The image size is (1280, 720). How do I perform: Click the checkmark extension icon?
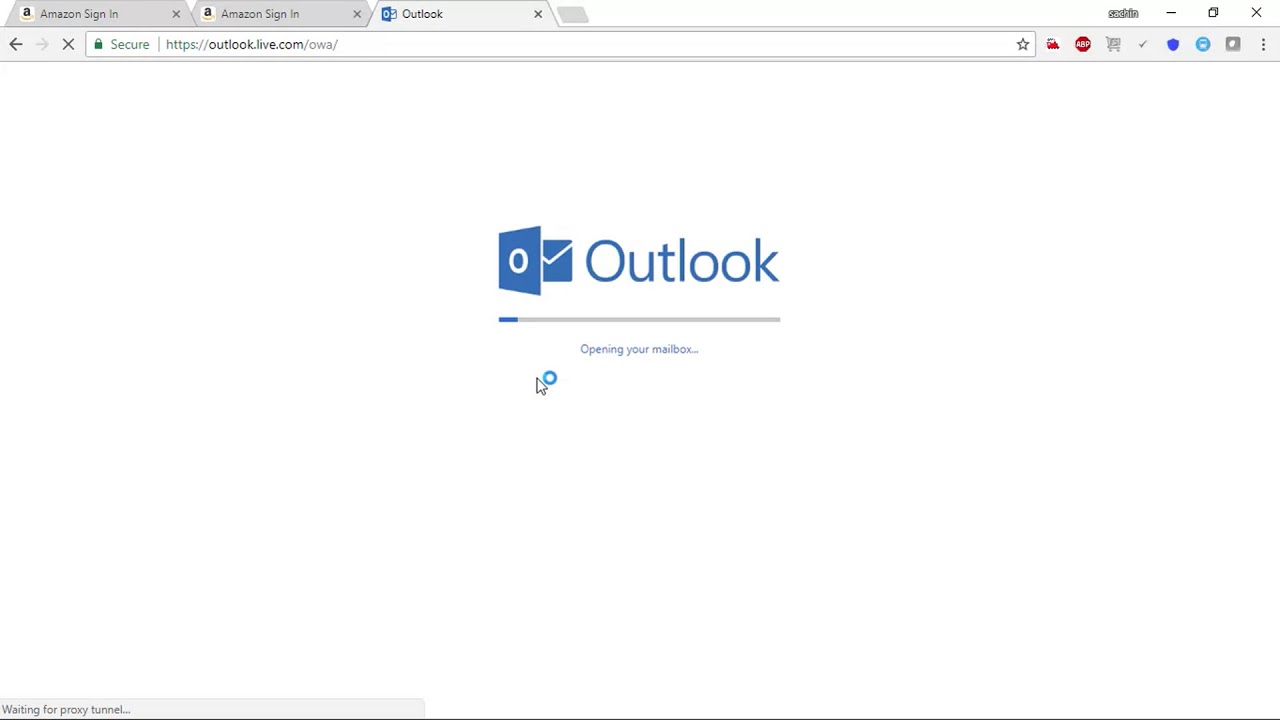(1143, 44)
